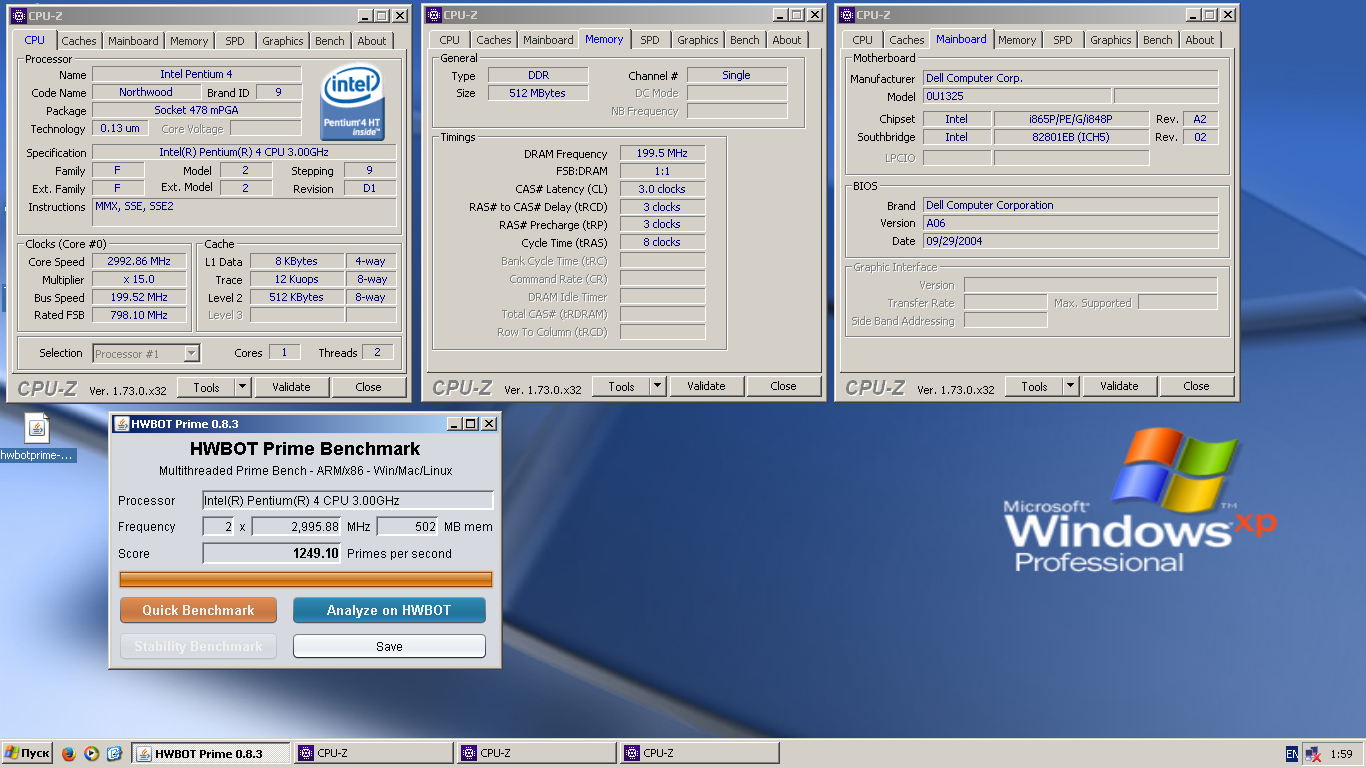Select the Cycle Time value 8 clocks
This screenshot has height=768, width=1366.
coord(662,242)
